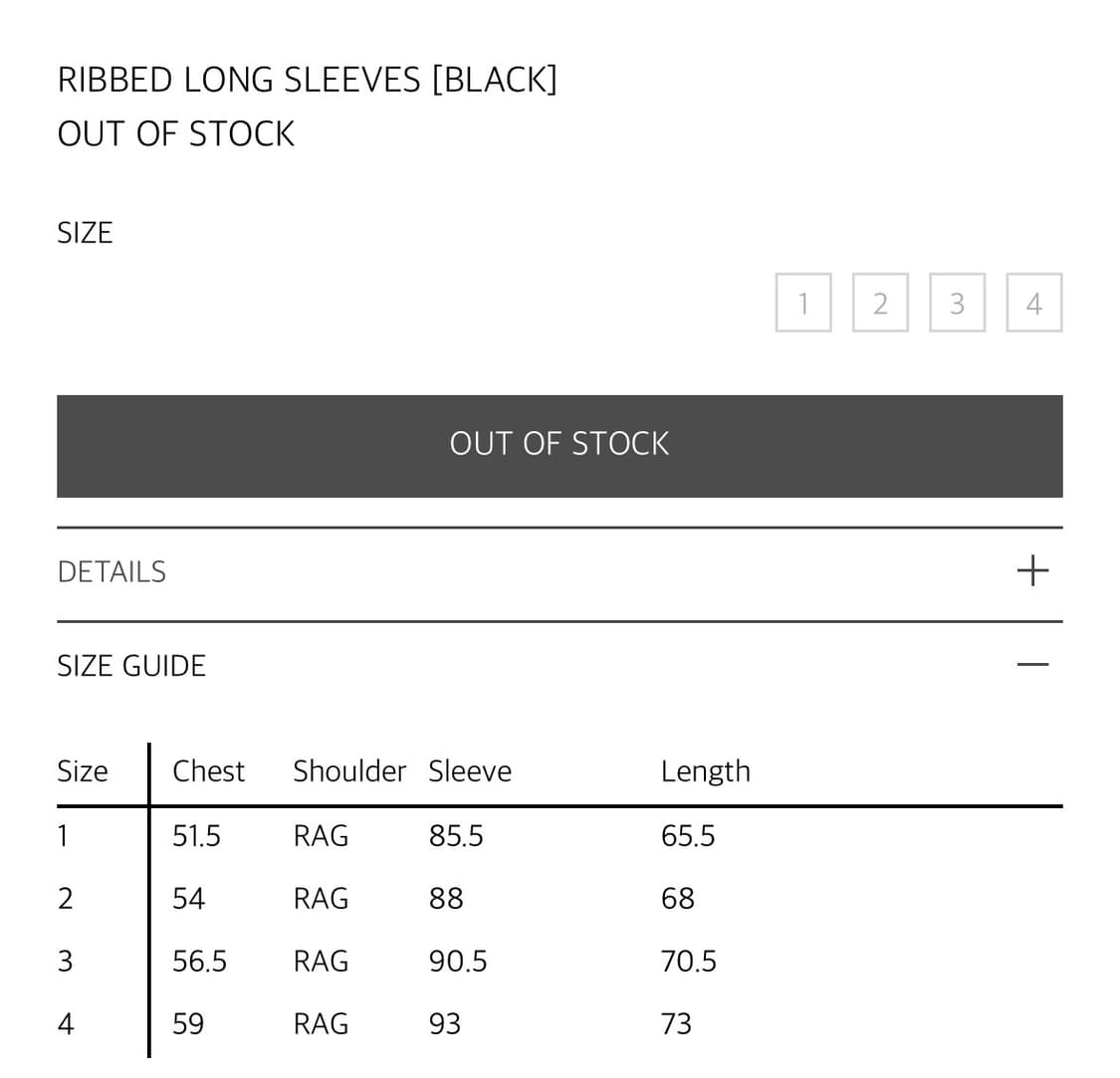1120x1078 pixels.
Task: Click the 88 sleeve measurement for size 2
Action: pyautogui.click(x=446, y=898)
